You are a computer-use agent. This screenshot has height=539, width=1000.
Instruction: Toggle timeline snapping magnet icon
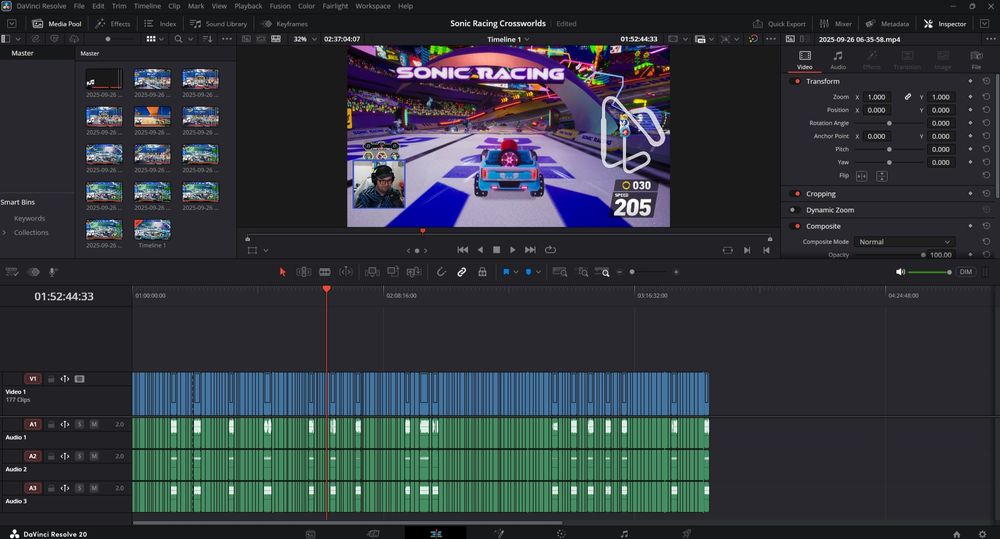pos(442,272)
